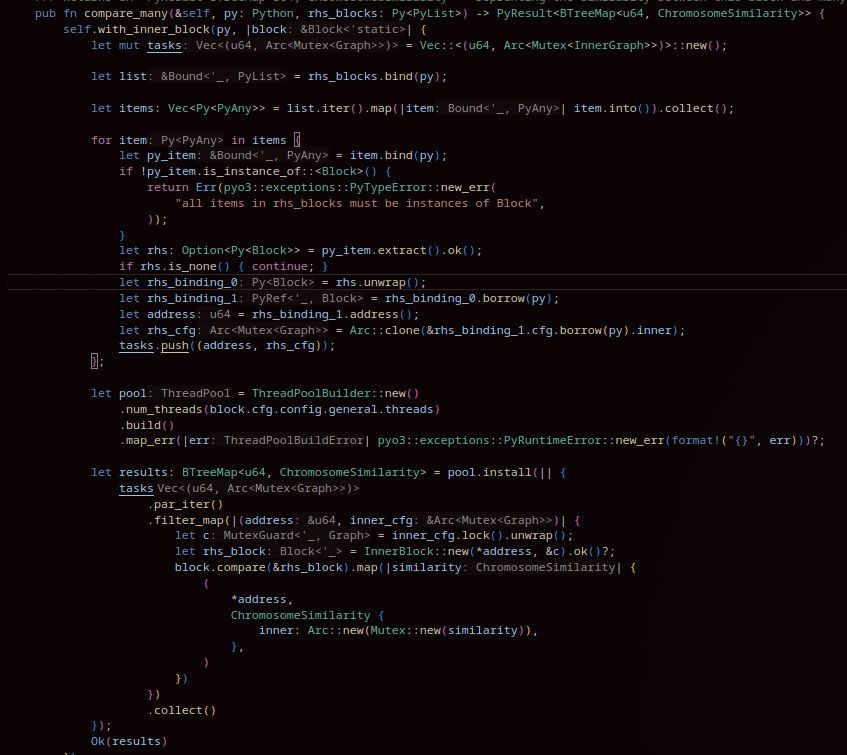Image resolution: width=847 pixels, height=755 pixels.
Task: Click item.into() in the map closure
Action: pos(611,108)
